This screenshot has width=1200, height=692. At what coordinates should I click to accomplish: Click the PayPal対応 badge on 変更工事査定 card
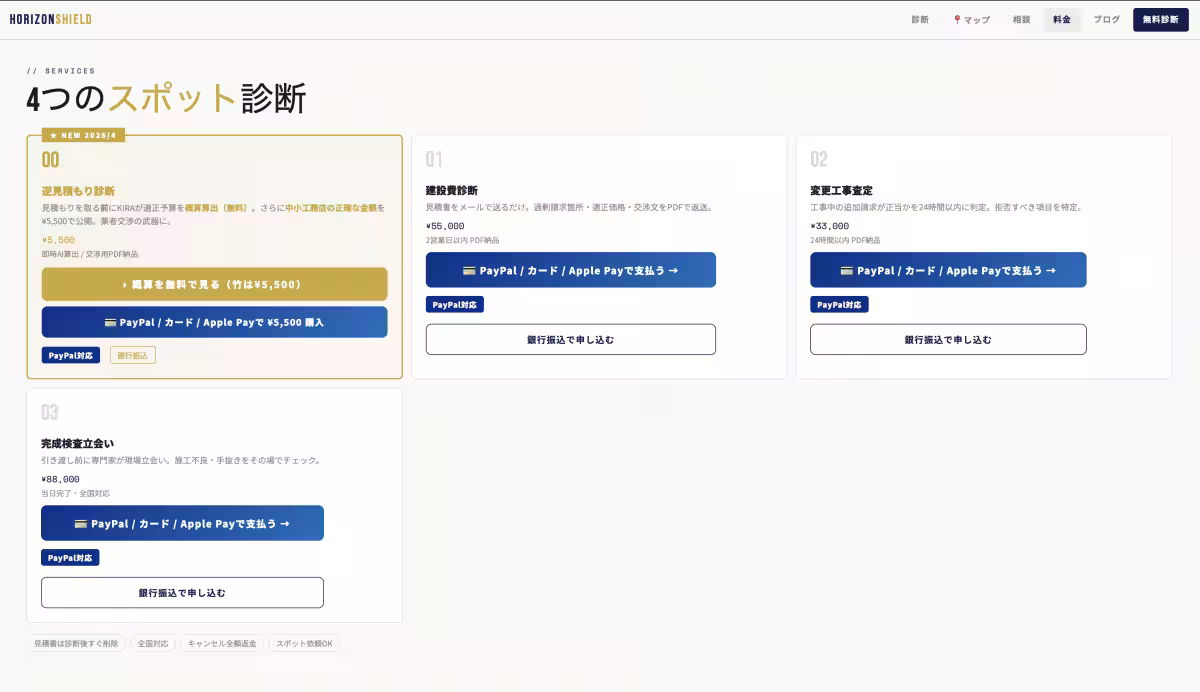840,304
